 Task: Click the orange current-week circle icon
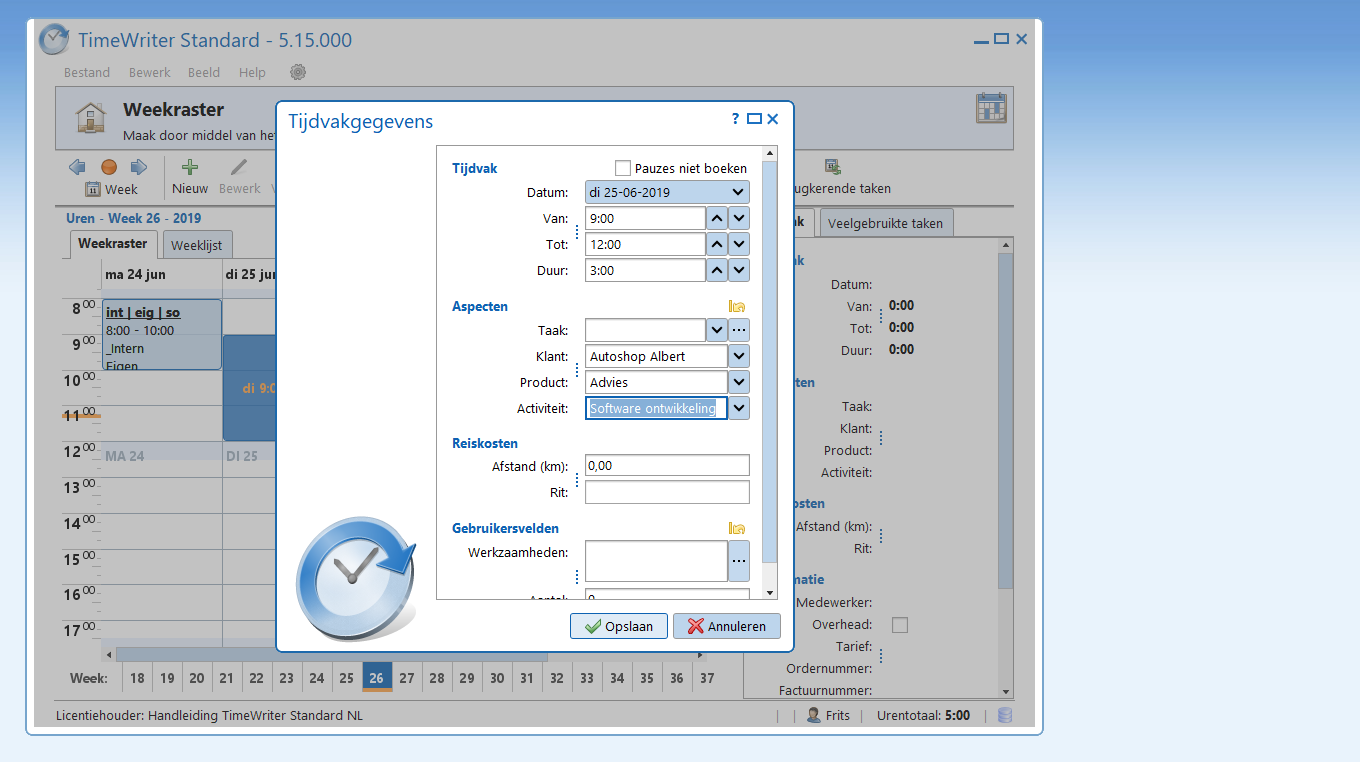(x=108, y=167)
